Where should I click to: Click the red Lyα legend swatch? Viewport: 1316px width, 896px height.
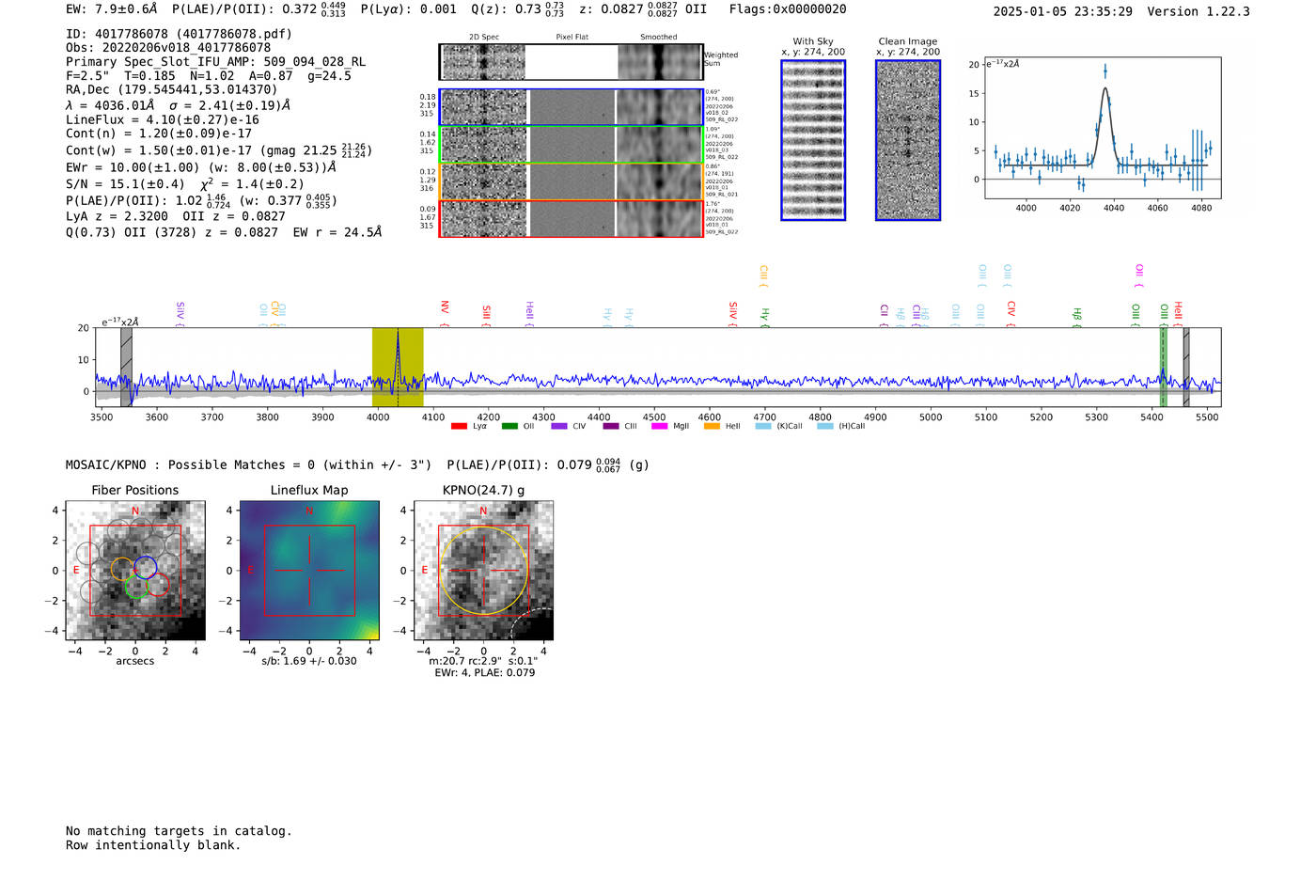click(459, 426)
